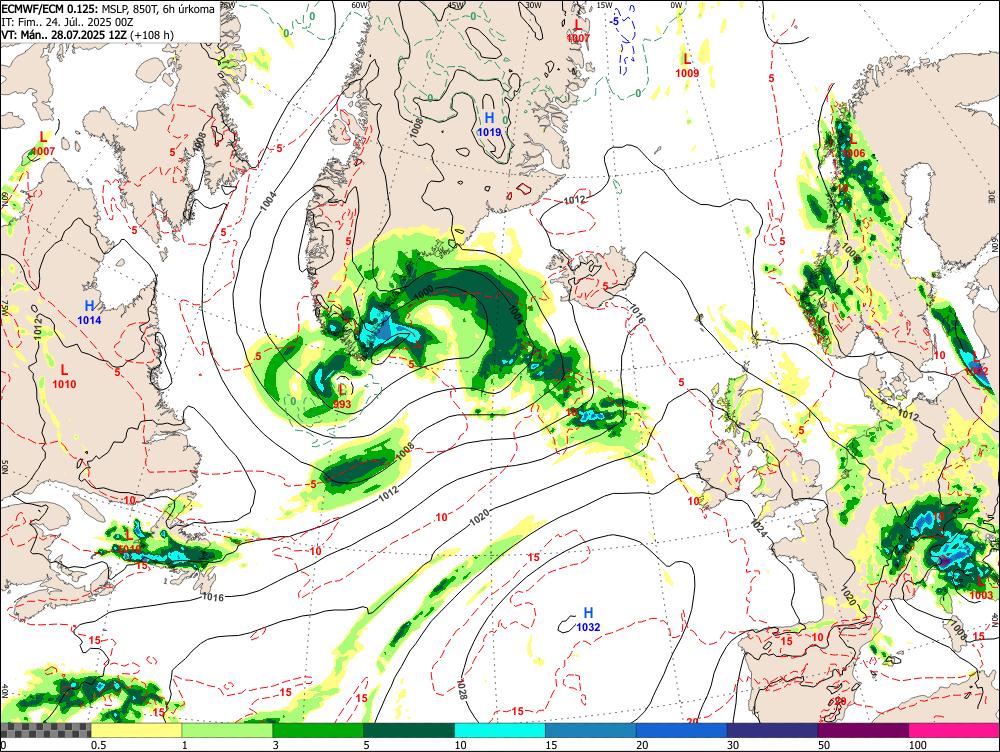Click the dark green 5–10 mm legend swatch
This screenshot has height=752, width=1000.
tap(409, 730)
